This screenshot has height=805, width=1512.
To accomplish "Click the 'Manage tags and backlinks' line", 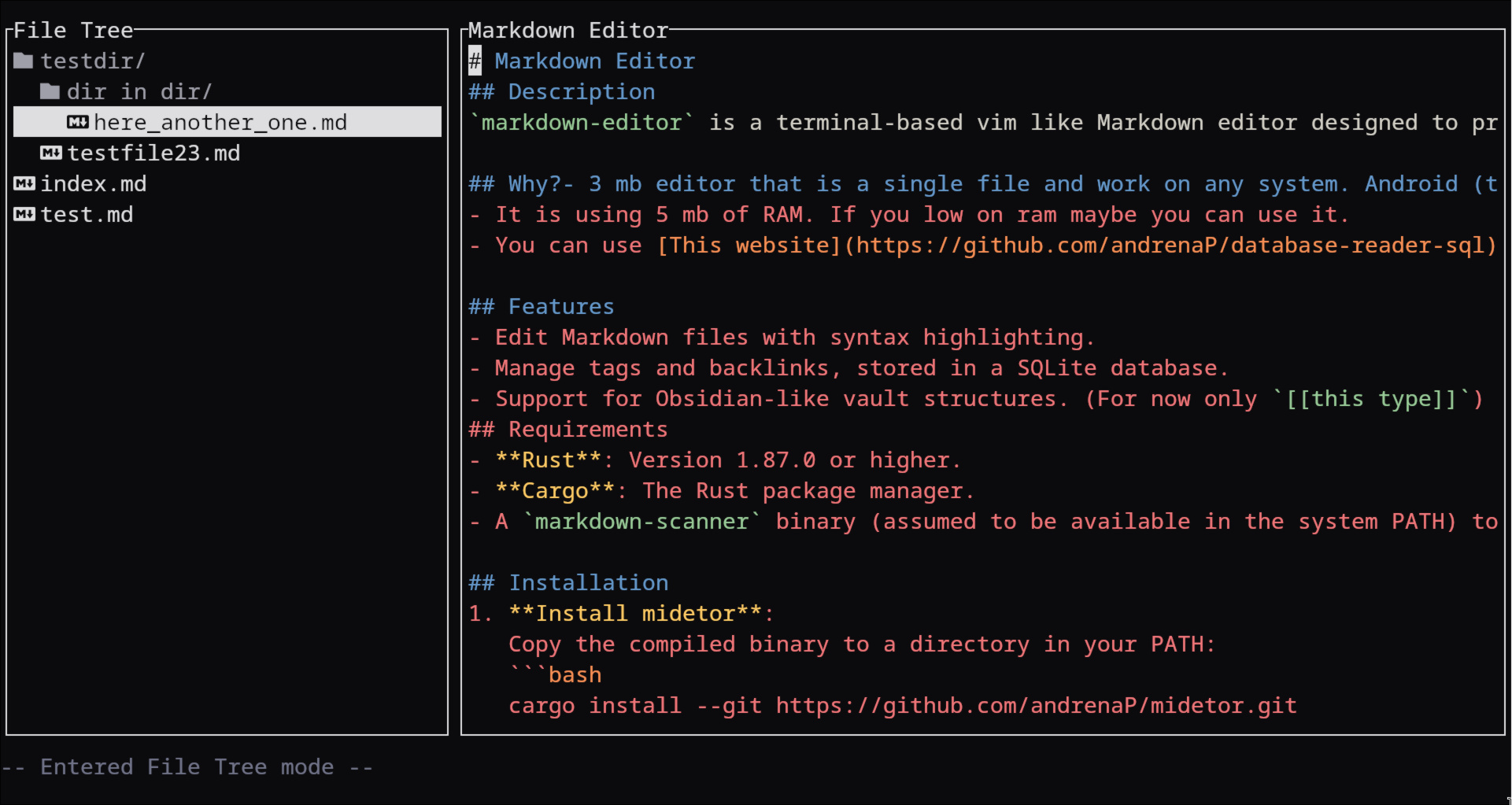I will 848,367.
